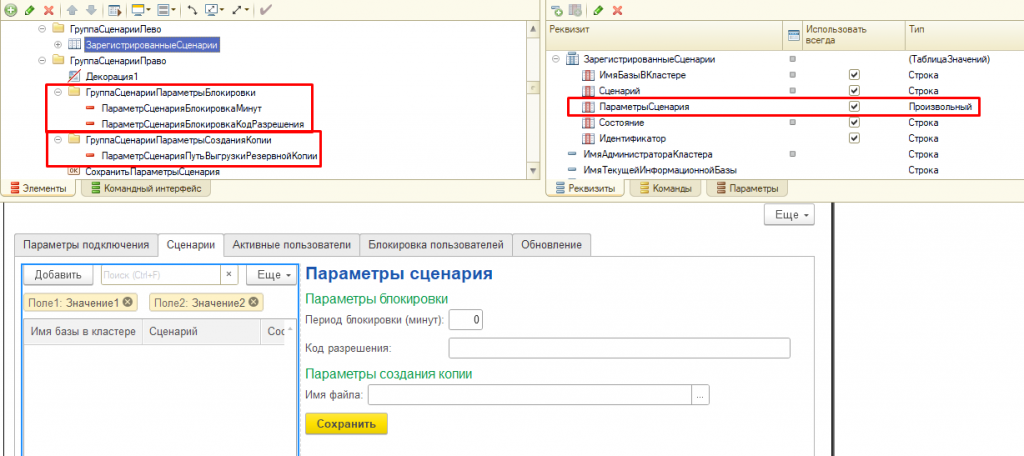Image resolution: width=1024 pixels, height=456 pixels.
Task: Click the column icon beside ИмяБазыВКластере
Action: click(x=587, y=75)
